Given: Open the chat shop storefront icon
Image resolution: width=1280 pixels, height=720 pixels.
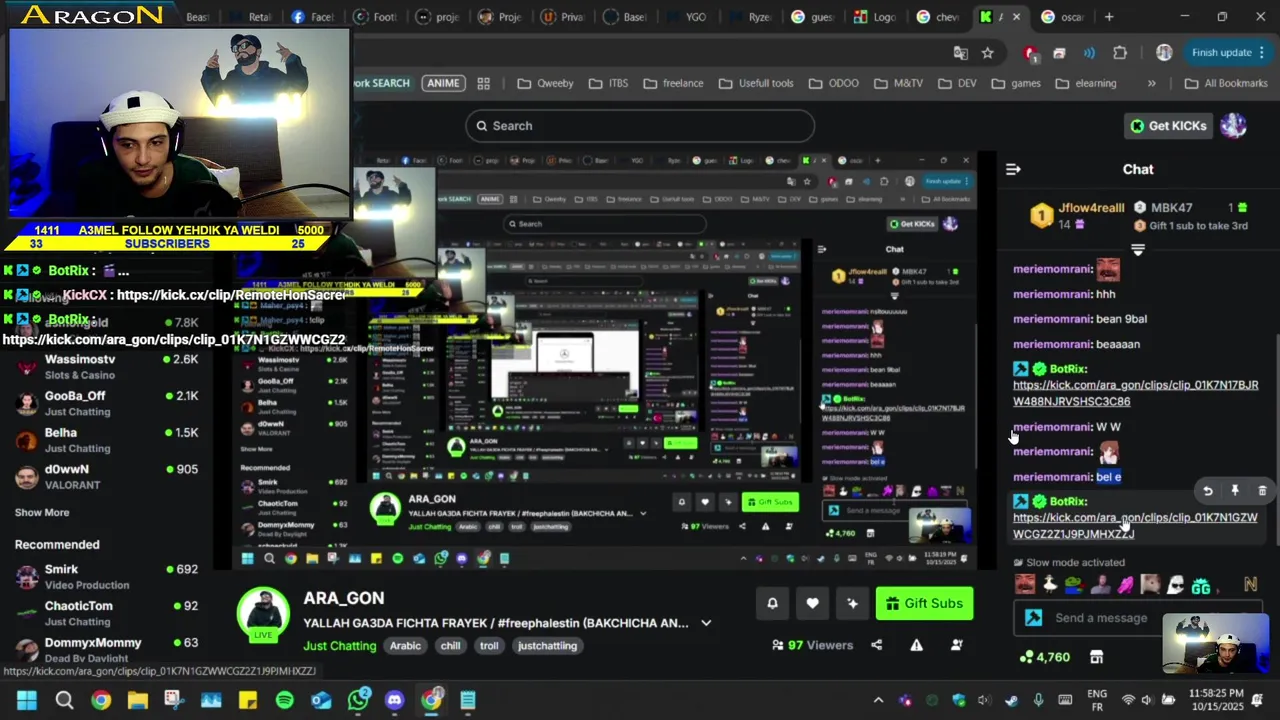Looking at the screenshot, I should tap(1096, 657).
